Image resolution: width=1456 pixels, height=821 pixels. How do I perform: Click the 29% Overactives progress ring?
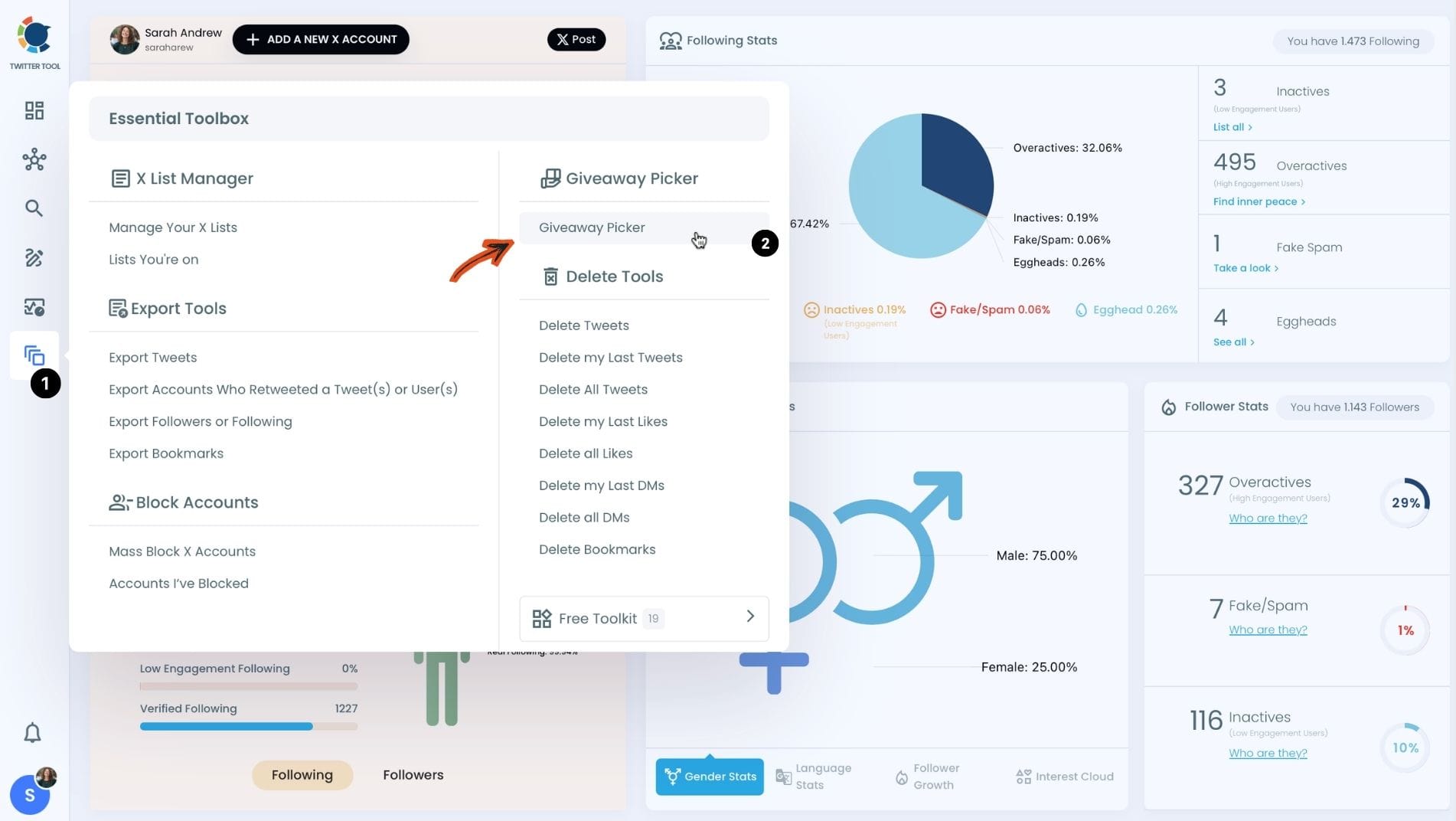click(x=1405, y=503)
